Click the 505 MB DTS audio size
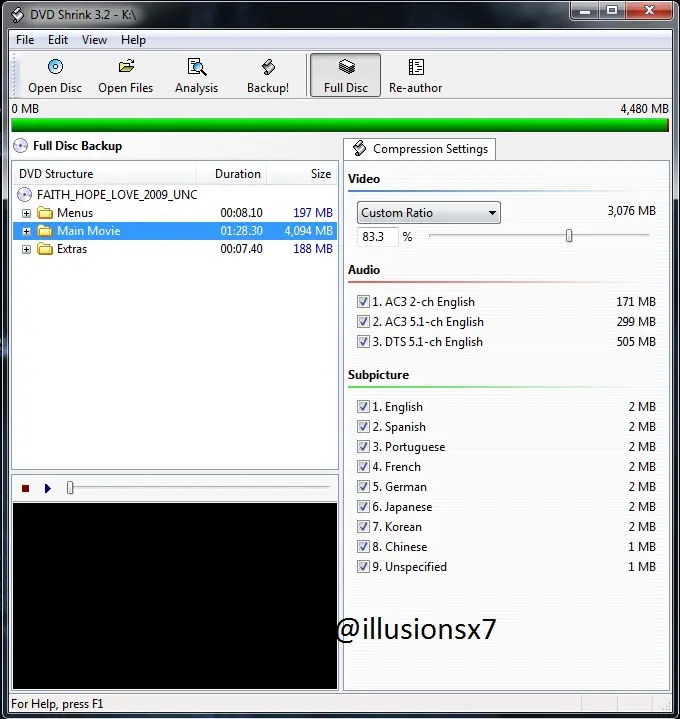The width and height of the screenshot is (680, 719). coord(636,342)
